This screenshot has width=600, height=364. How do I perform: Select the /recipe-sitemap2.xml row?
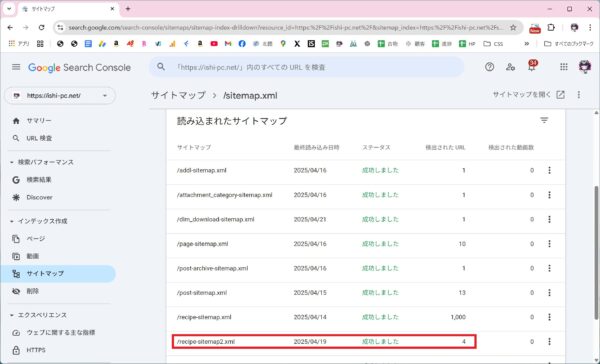365,341
